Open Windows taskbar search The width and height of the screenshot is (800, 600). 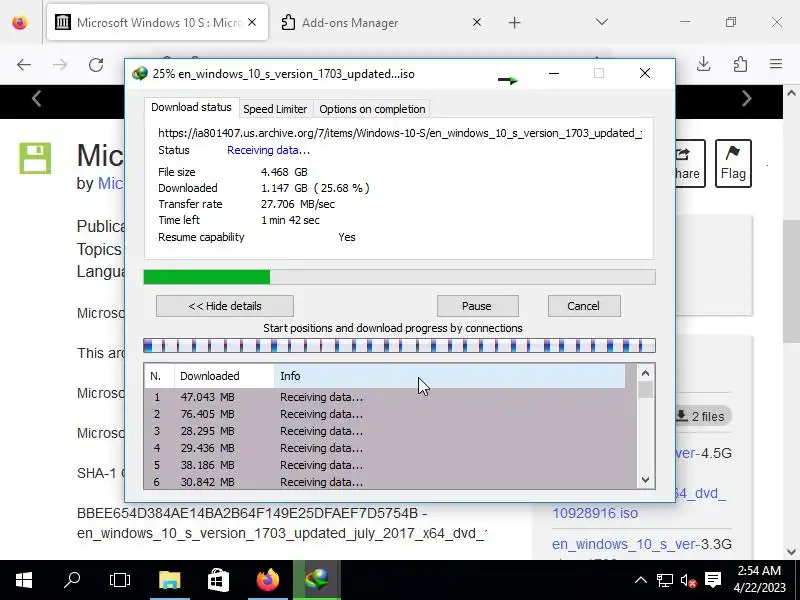click(72, 580)
